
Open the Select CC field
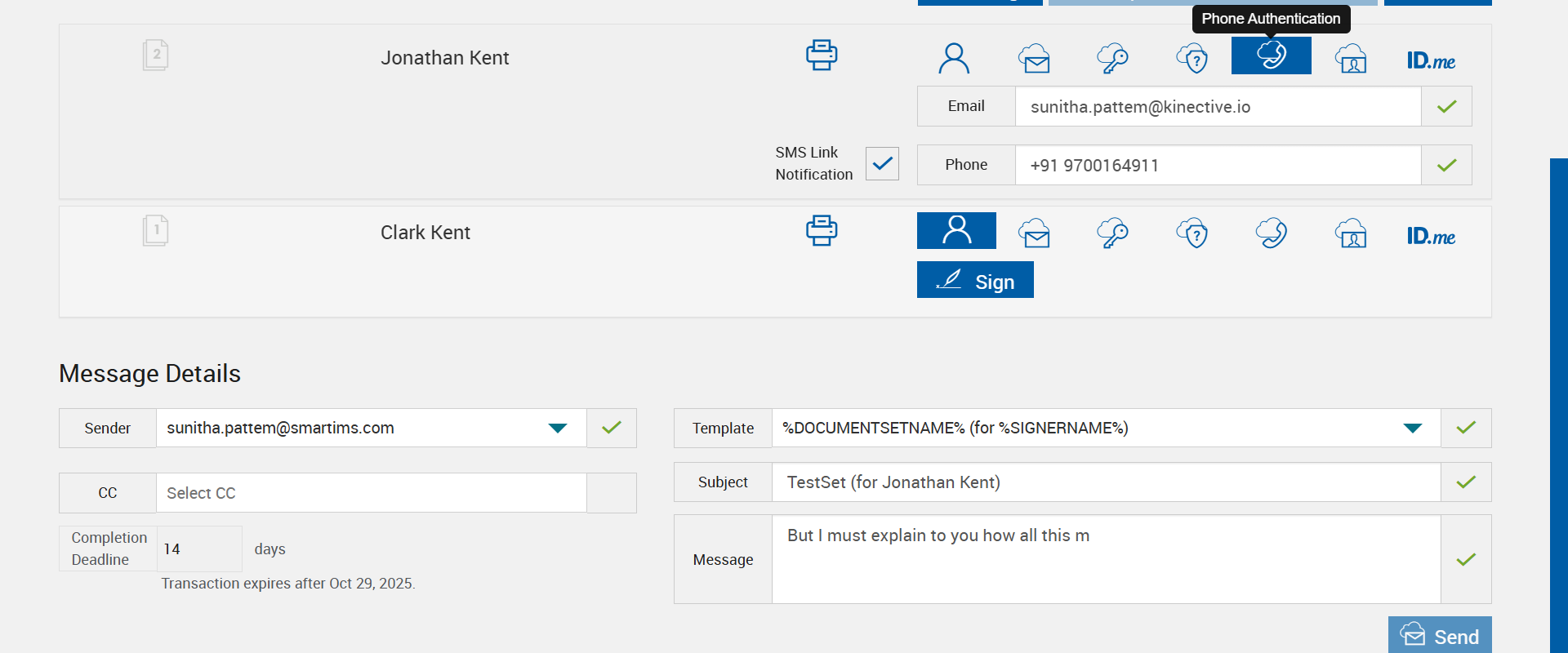(371, 493)
